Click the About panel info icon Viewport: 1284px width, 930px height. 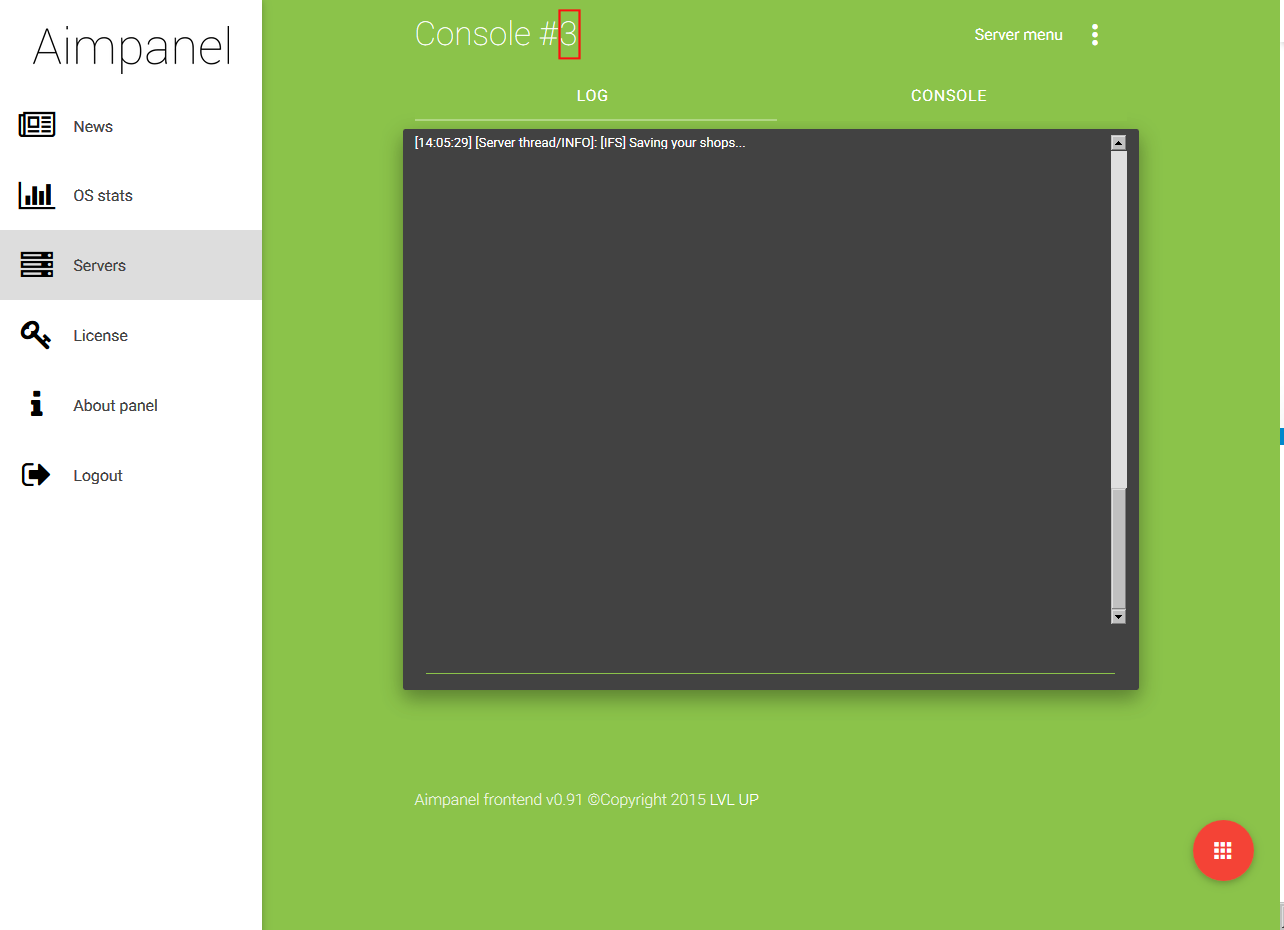click(x=37, y=405)
